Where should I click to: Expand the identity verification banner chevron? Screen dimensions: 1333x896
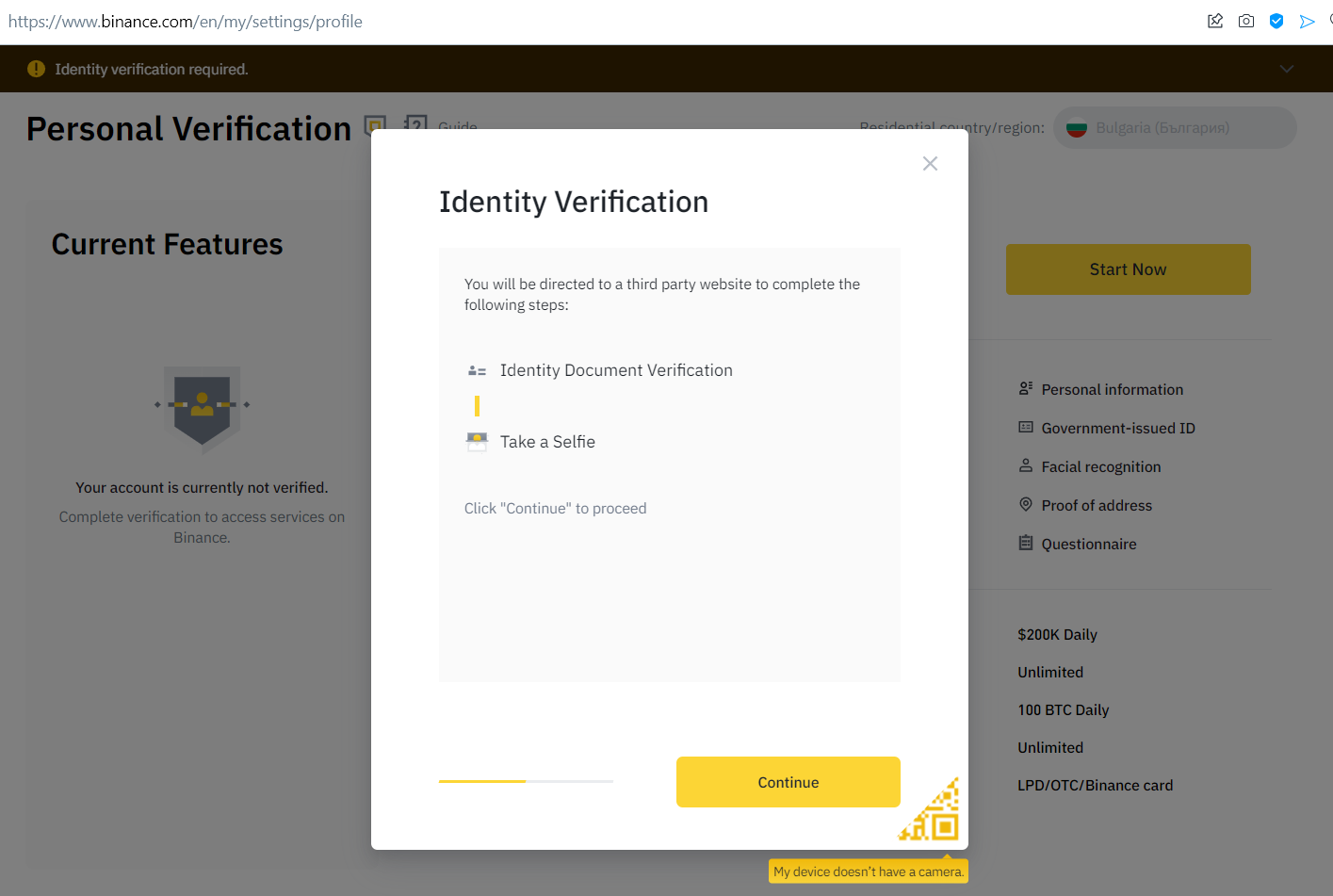click(1287, 69)
